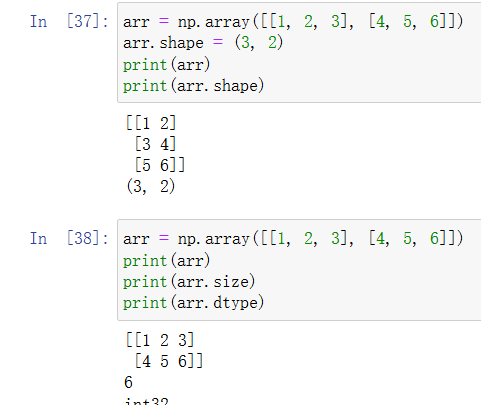The width and height of the screenshot is (481, 405).
Task: Click the In [37] cell prompt
Action: [69, 22]
